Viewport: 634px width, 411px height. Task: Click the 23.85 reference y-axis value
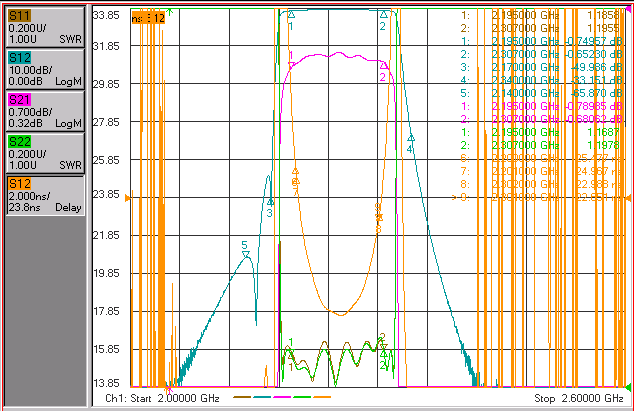106,195
